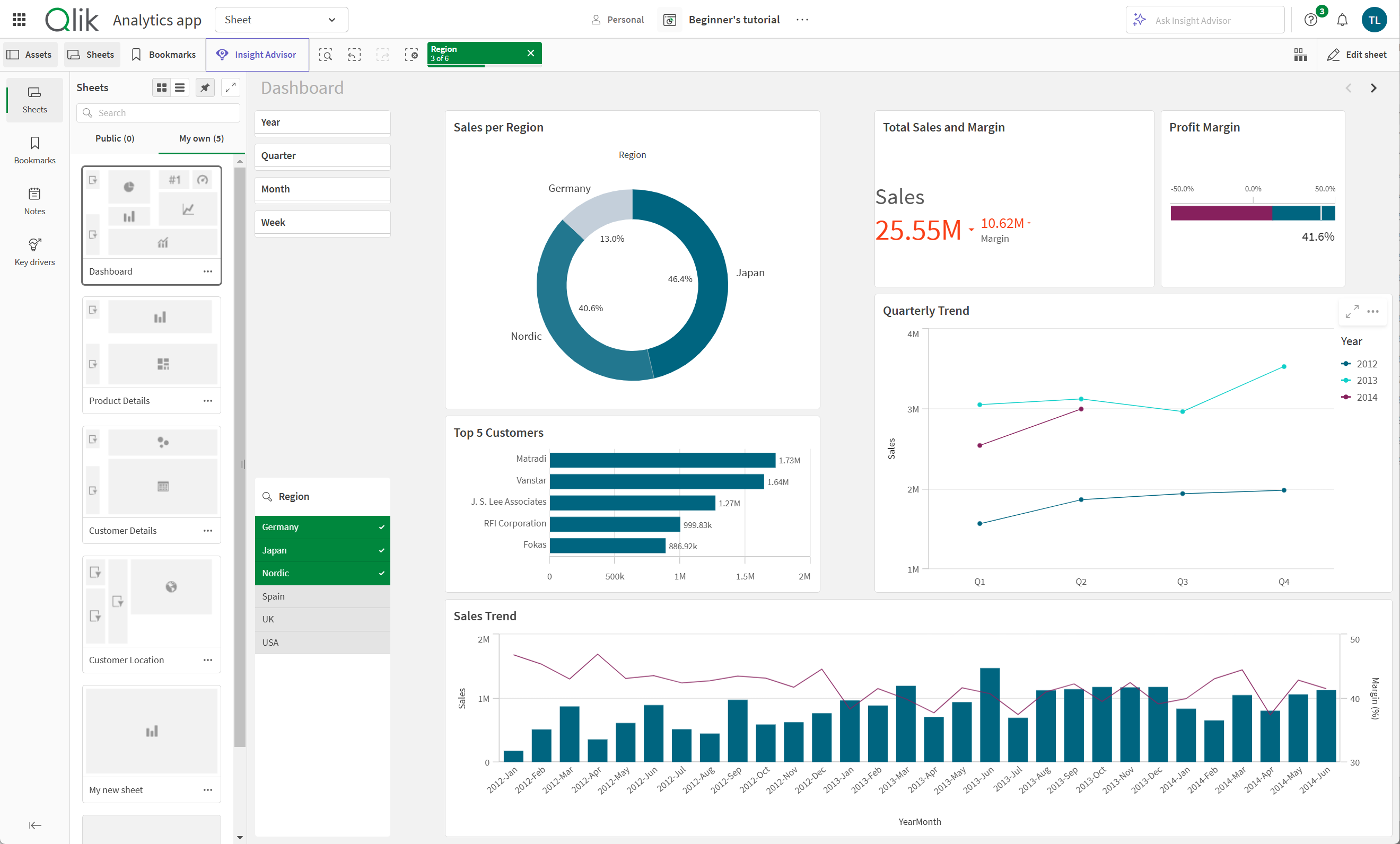
Task: Select Germany in Region filter
Action: 280,527
